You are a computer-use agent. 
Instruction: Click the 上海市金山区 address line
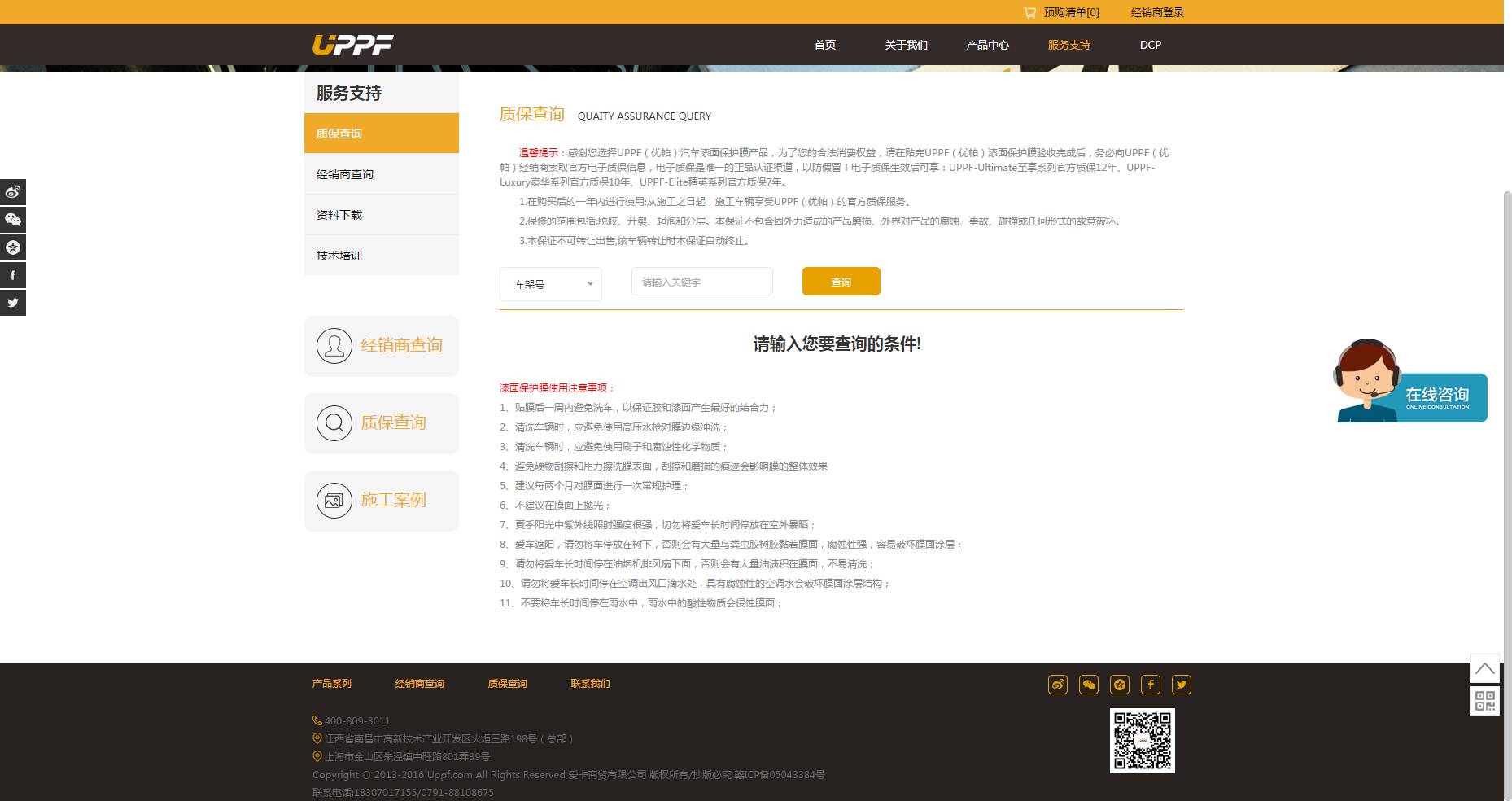click(x=407, y=756)
